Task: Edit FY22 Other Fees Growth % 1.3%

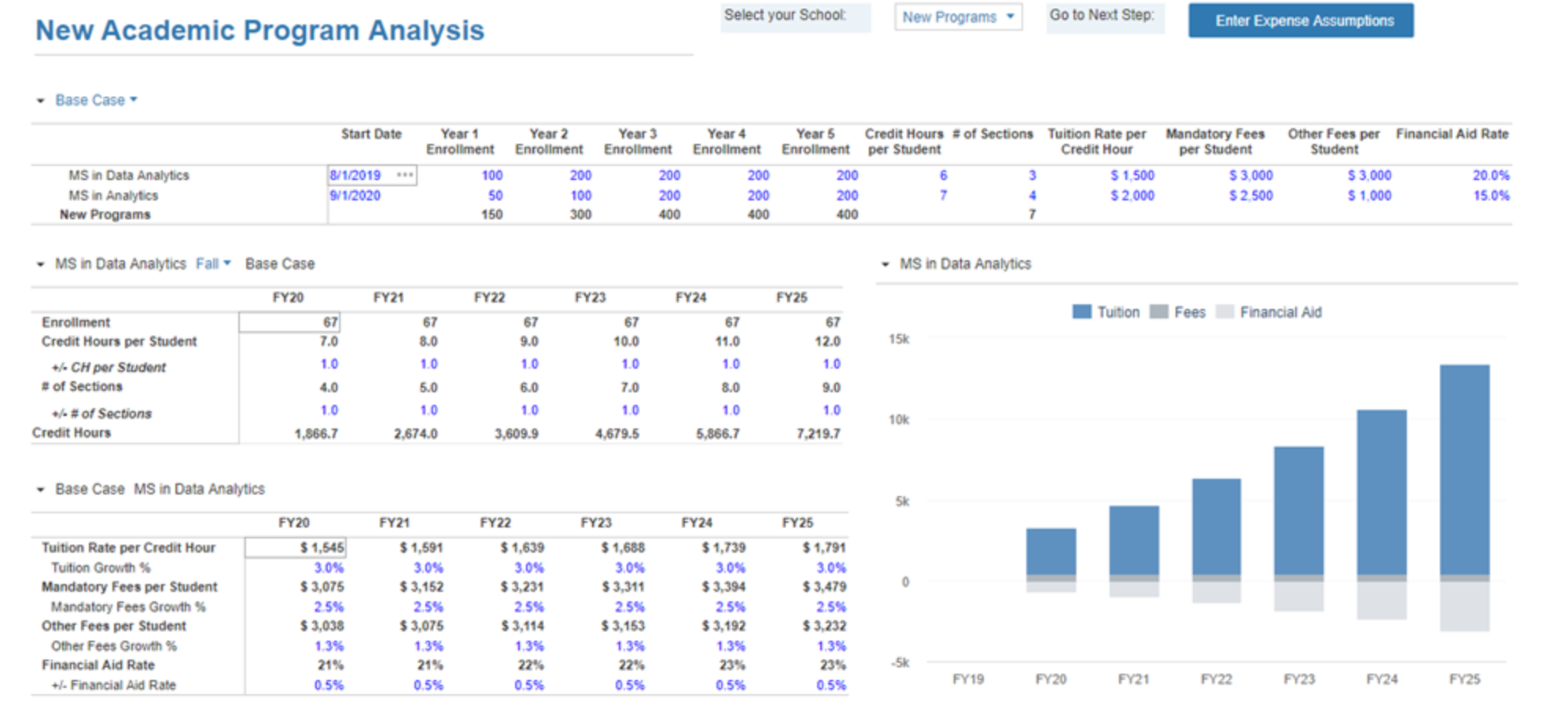Action: (x=528, y=646)
